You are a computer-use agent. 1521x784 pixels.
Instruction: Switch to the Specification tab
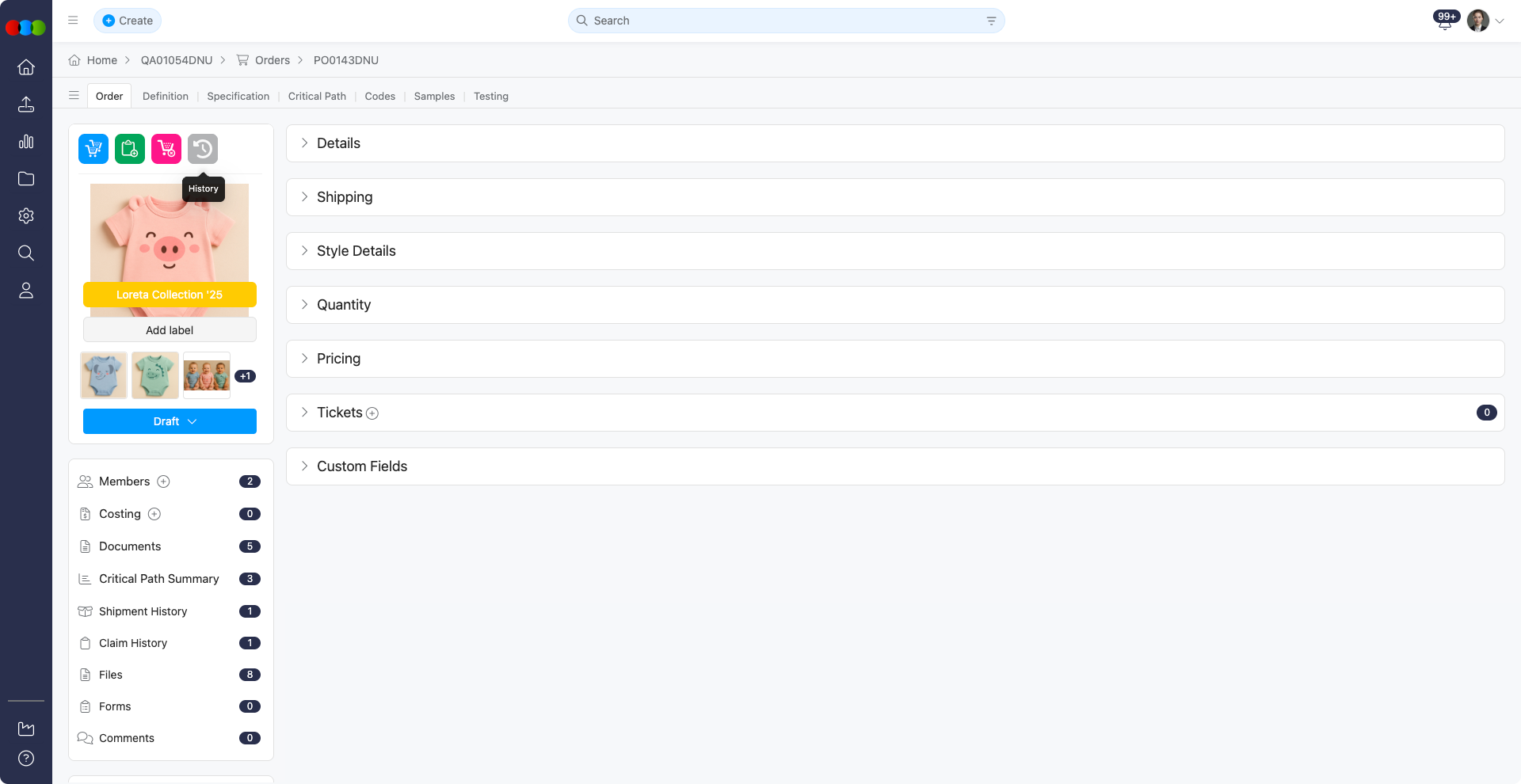[x=238, y=97]
